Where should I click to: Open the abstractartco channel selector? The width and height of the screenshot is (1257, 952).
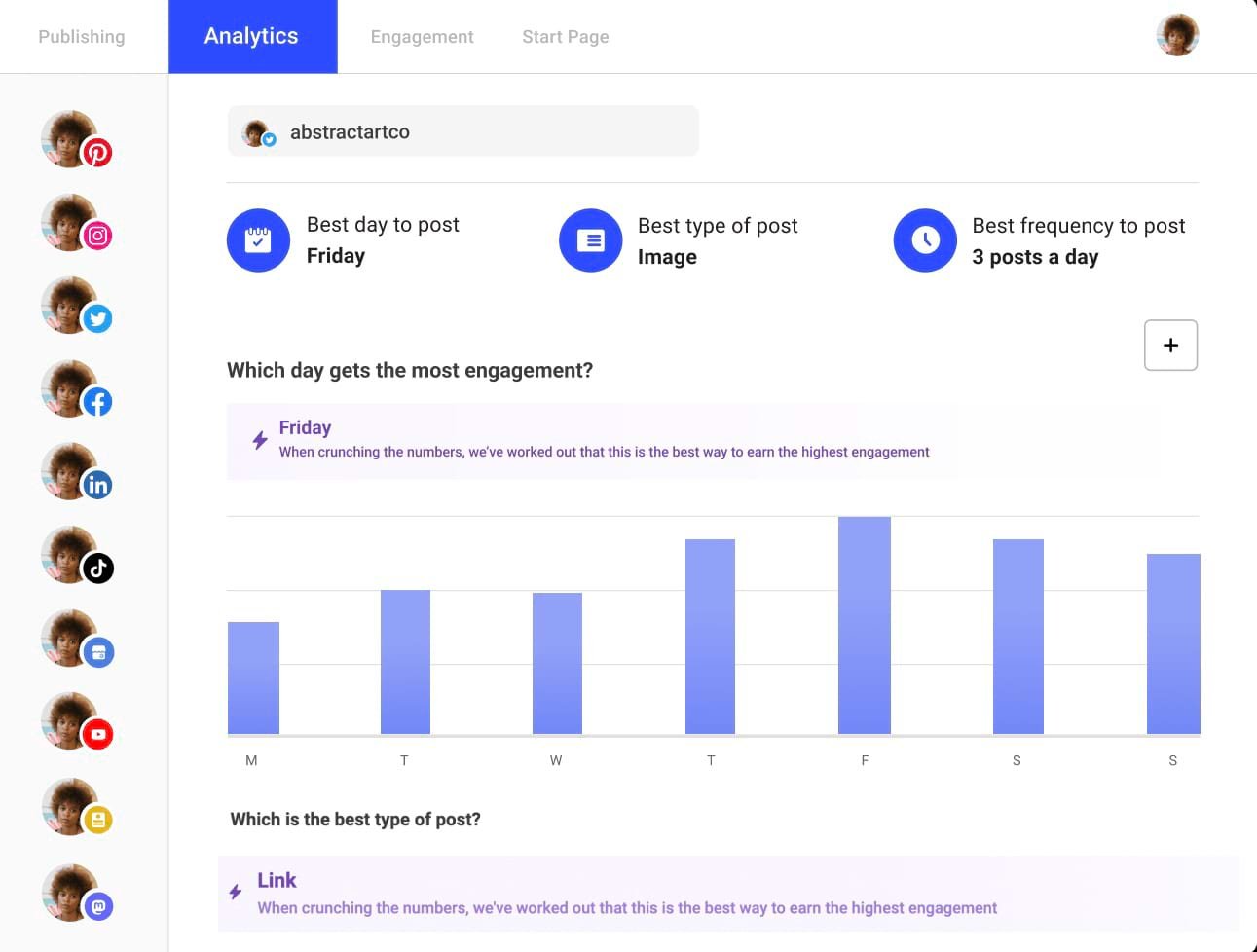462,130
